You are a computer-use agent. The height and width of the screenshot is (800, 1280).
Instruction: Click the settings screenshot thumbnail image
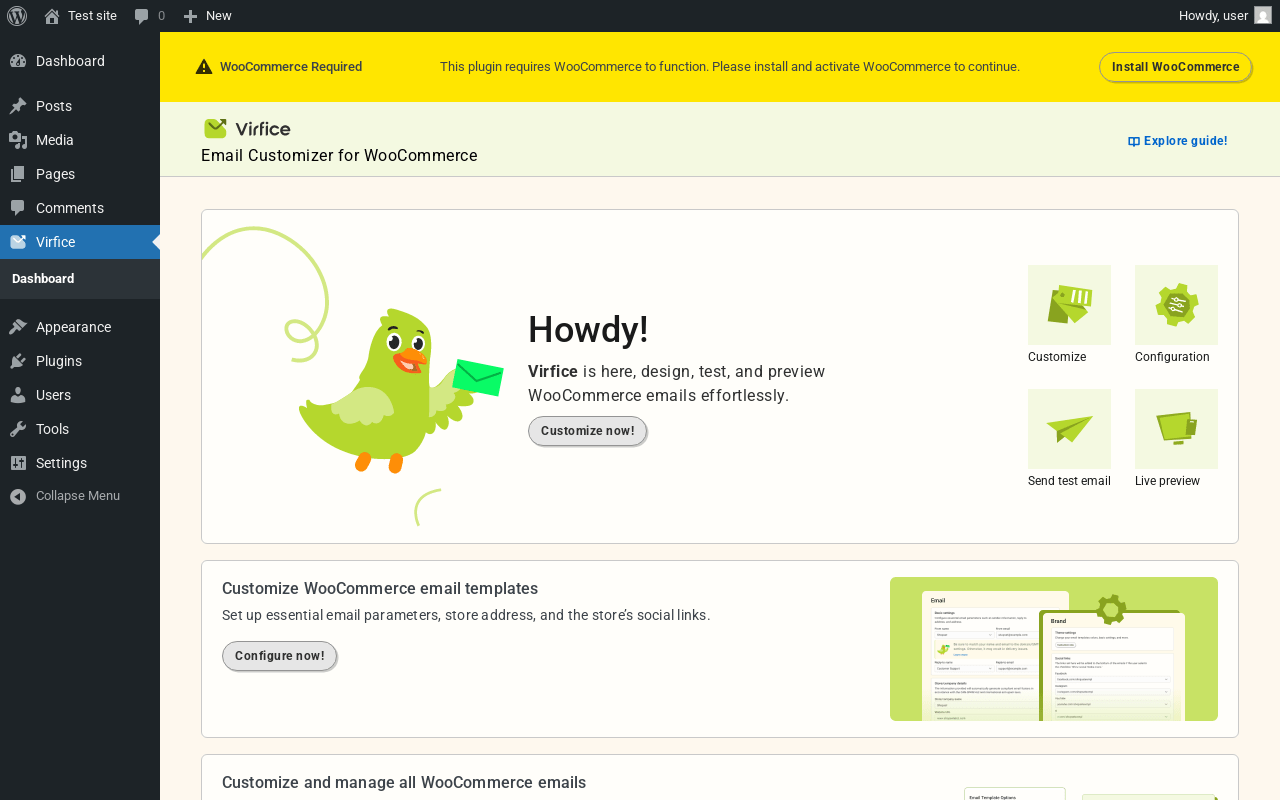(x=1054, y=649)
